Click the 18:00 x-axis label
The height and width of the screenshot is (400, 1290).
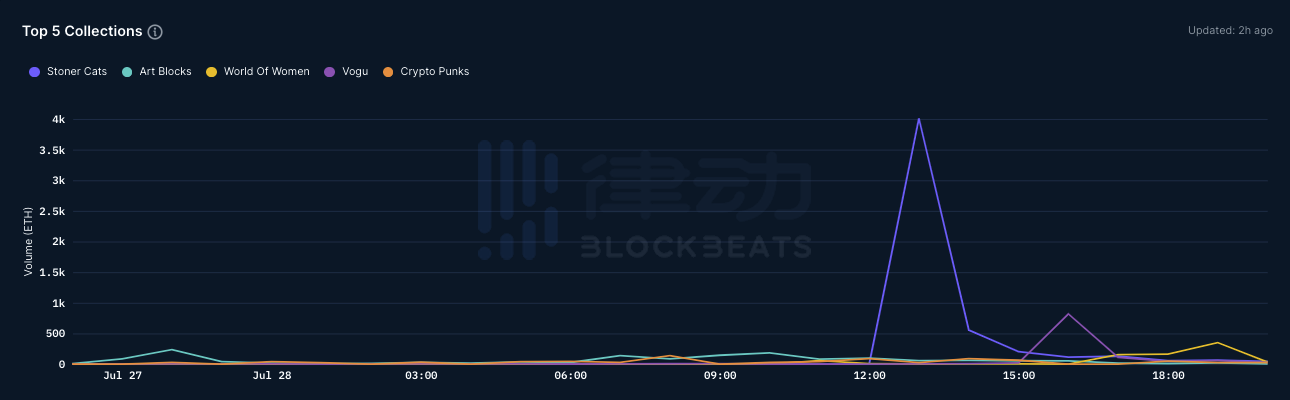(x=1168, y=376)
